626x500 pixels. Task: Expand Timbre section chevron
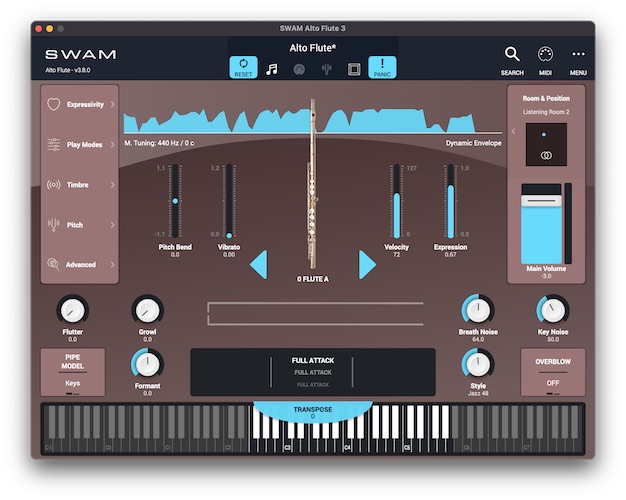tap(113, 185)
